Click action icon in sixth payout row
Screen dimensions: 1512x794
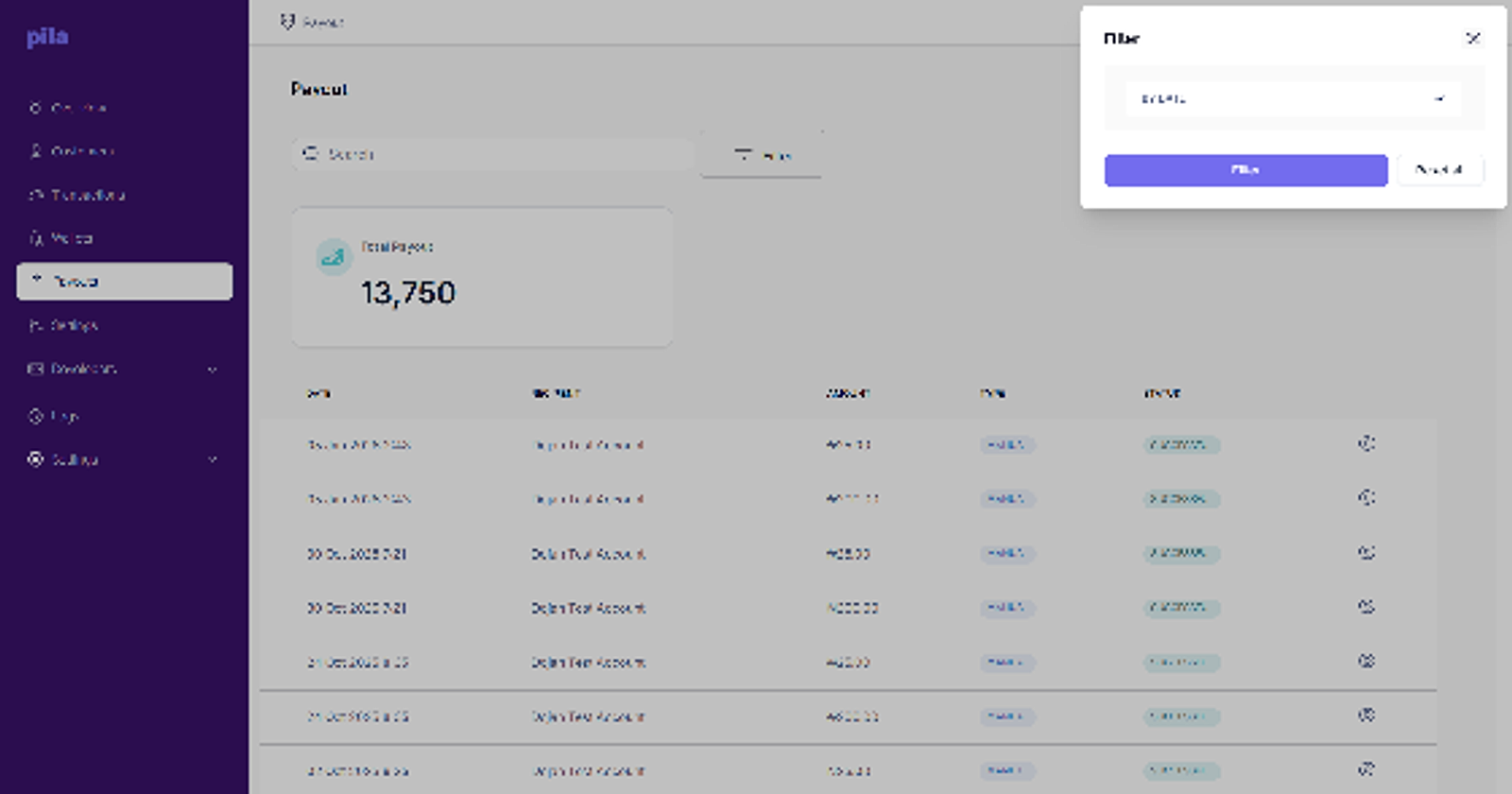[1366, 715]
